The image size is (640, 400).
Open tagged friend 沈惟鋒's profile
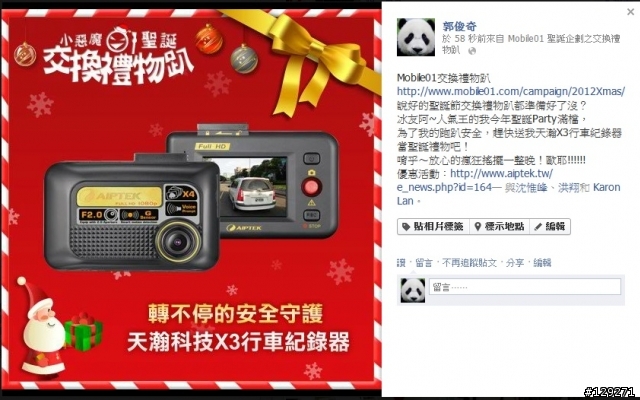530,187
